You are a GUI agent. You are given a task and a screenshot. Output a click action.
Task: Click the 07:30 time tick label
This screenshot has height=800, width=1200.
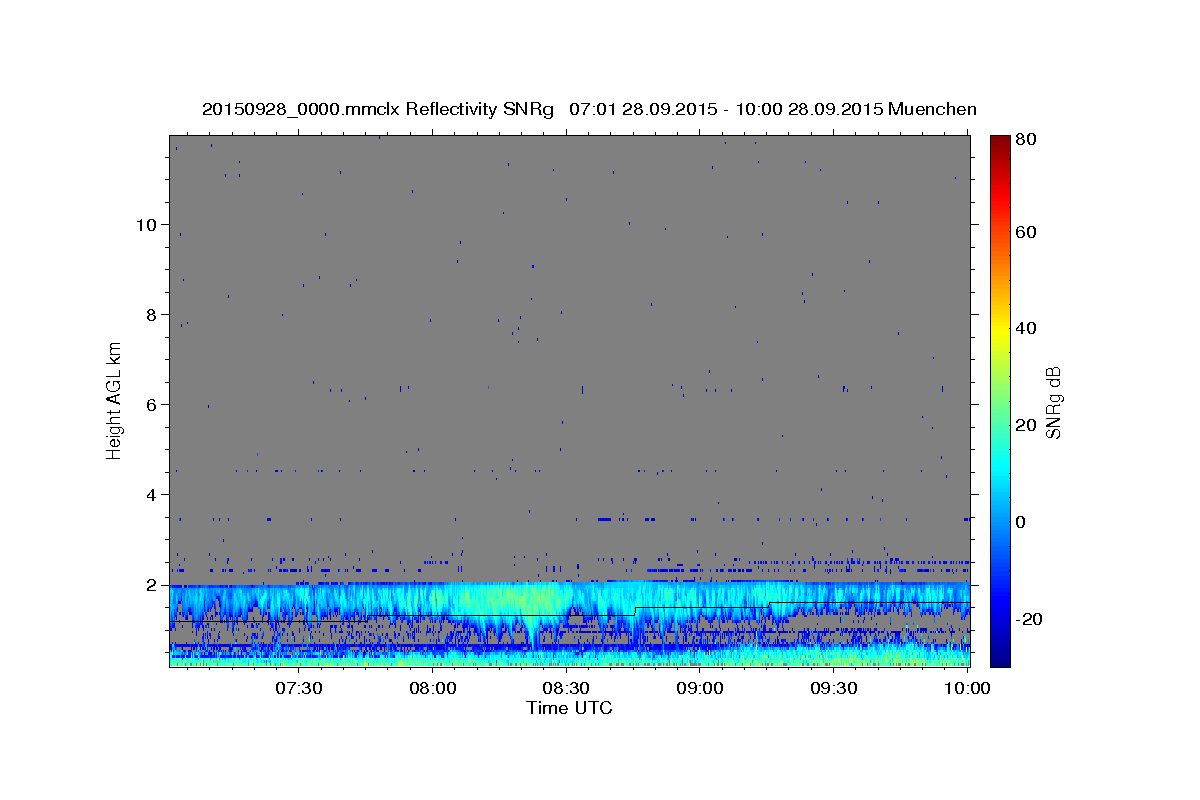coord(298,689)
